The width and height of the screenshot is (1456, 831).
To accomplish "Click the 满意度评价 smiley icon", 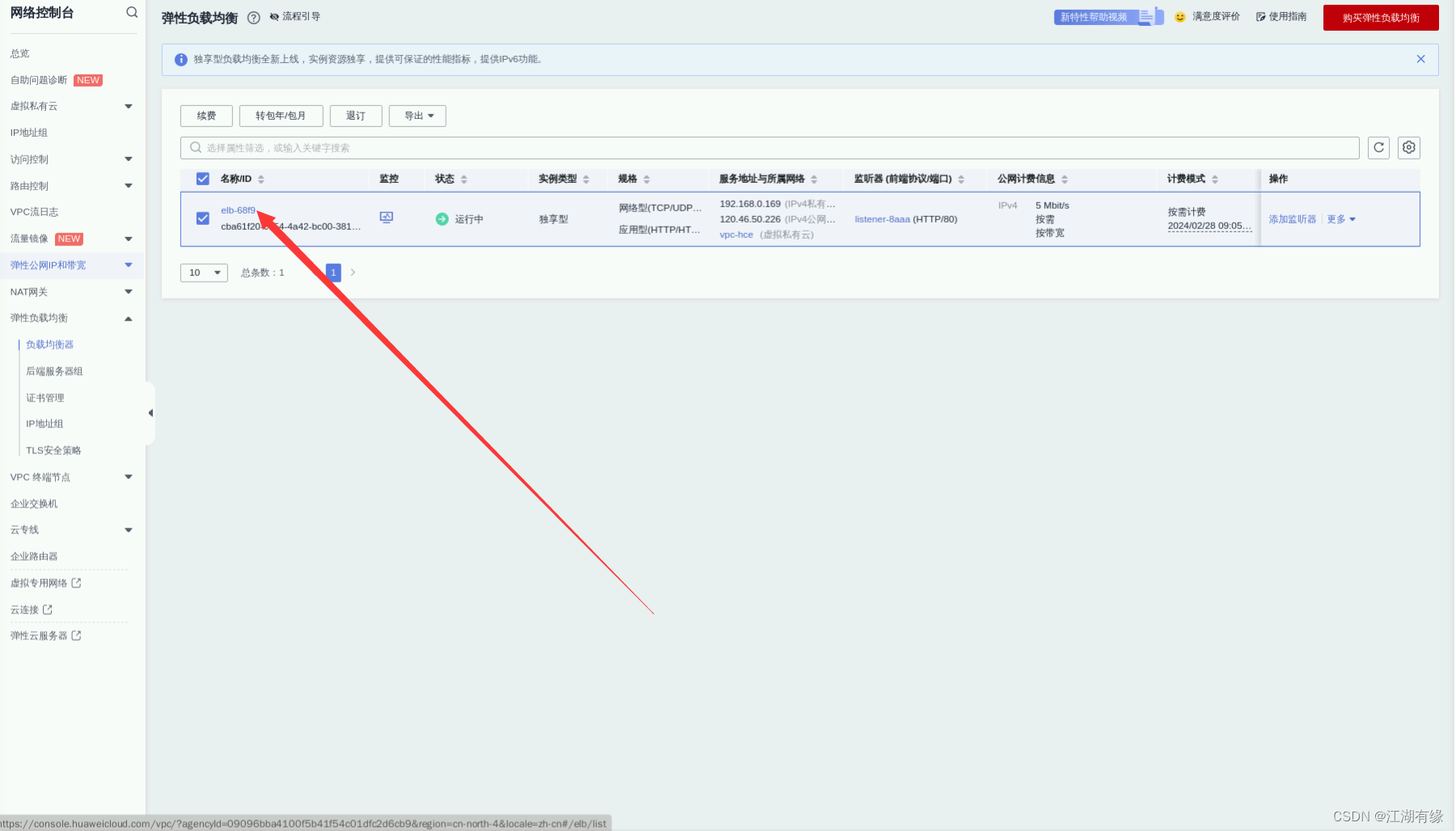I will click(1180, 17).
